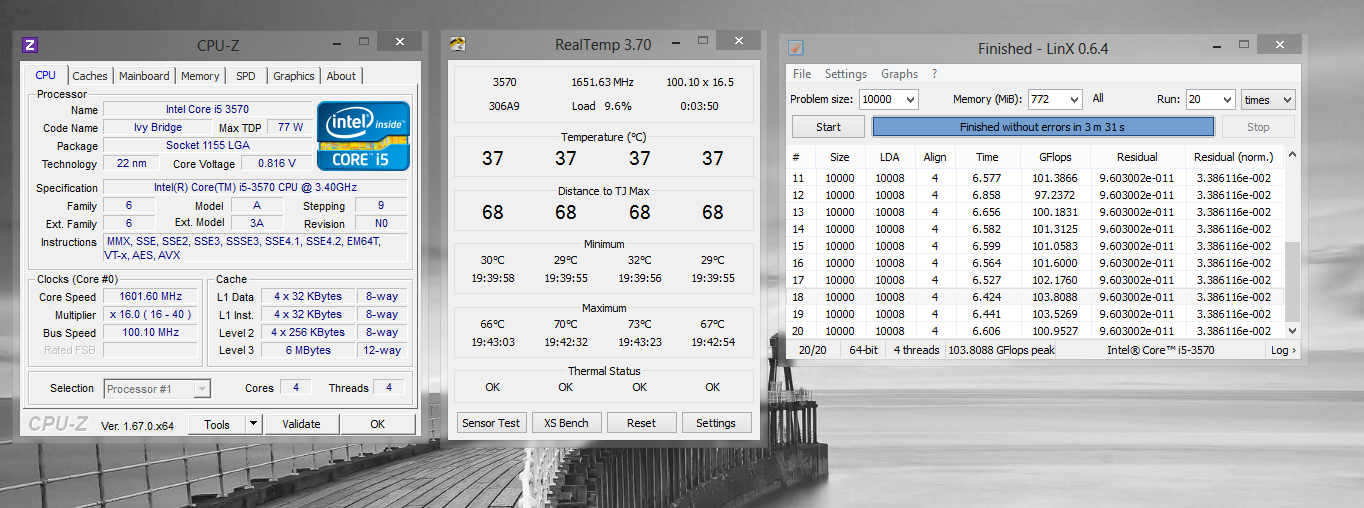
Task: Switch to the Mainboard tab
Action: (x=144, y=76)
